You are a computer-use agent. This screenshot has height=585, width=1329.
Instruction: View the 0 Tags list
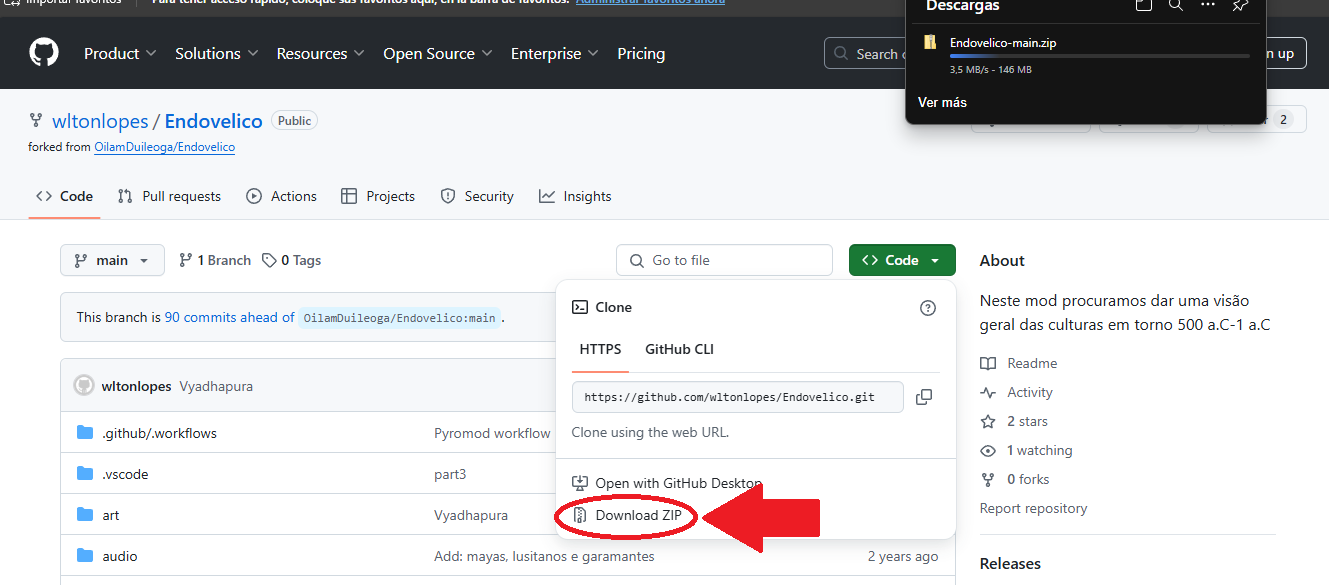292,260
